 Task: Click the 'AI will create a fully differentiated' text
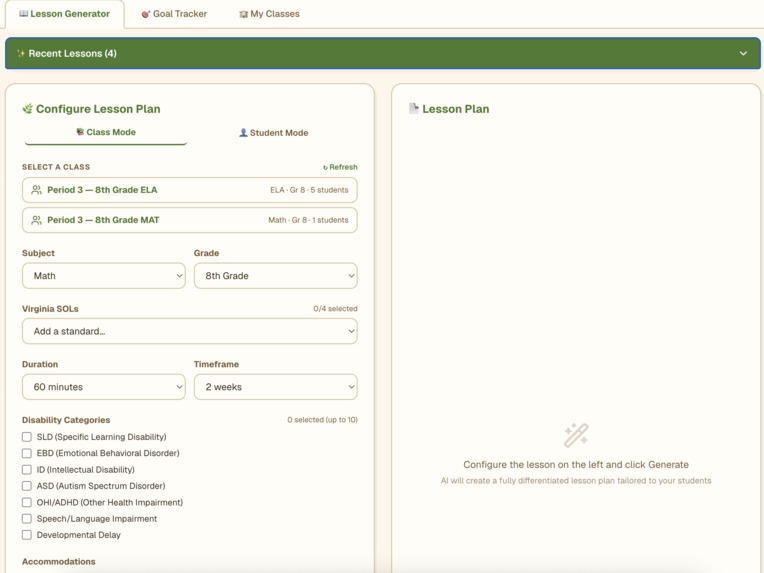tap(576, 481)
